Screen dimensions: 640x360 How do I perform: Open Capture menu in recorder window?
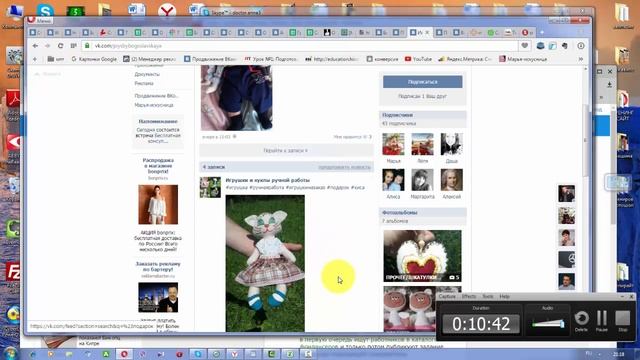(x=447, y=296)
